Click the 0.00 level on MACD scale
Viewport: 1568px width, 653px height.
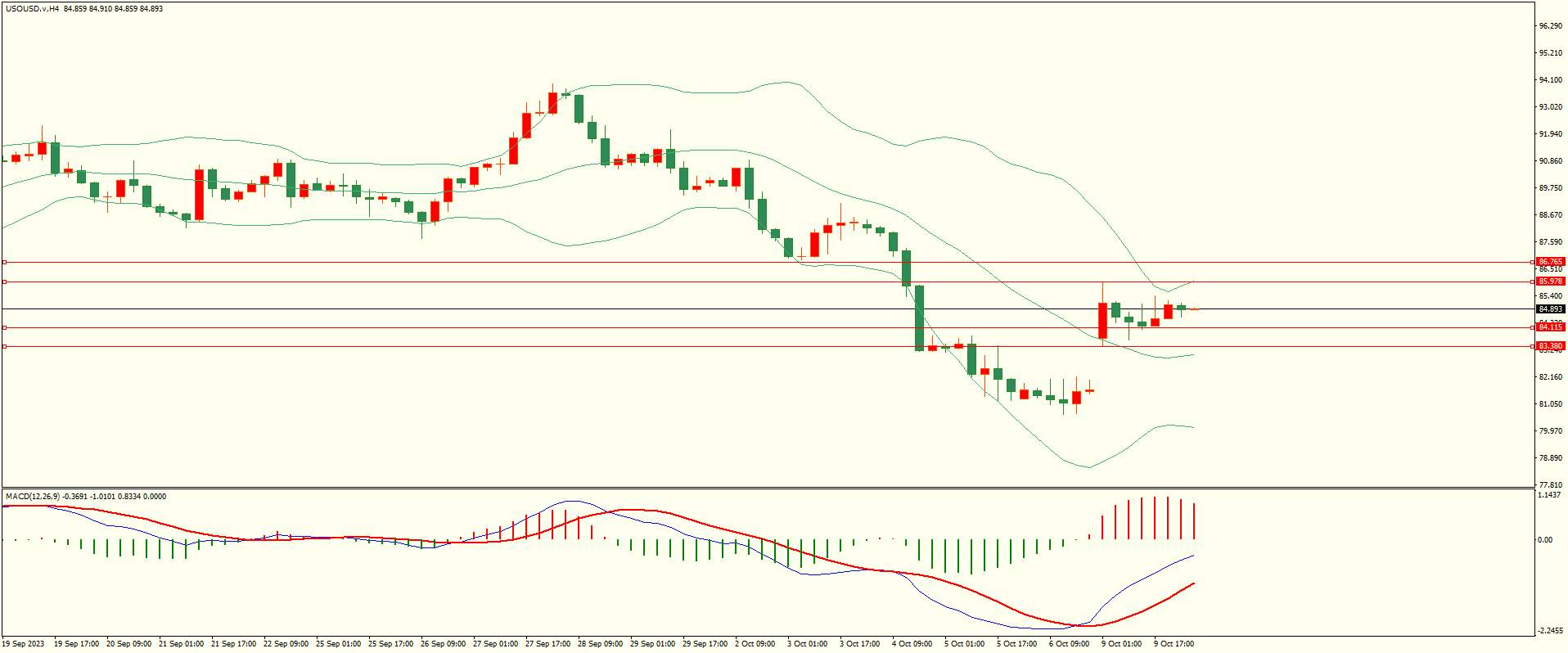tap(1545, 539)
